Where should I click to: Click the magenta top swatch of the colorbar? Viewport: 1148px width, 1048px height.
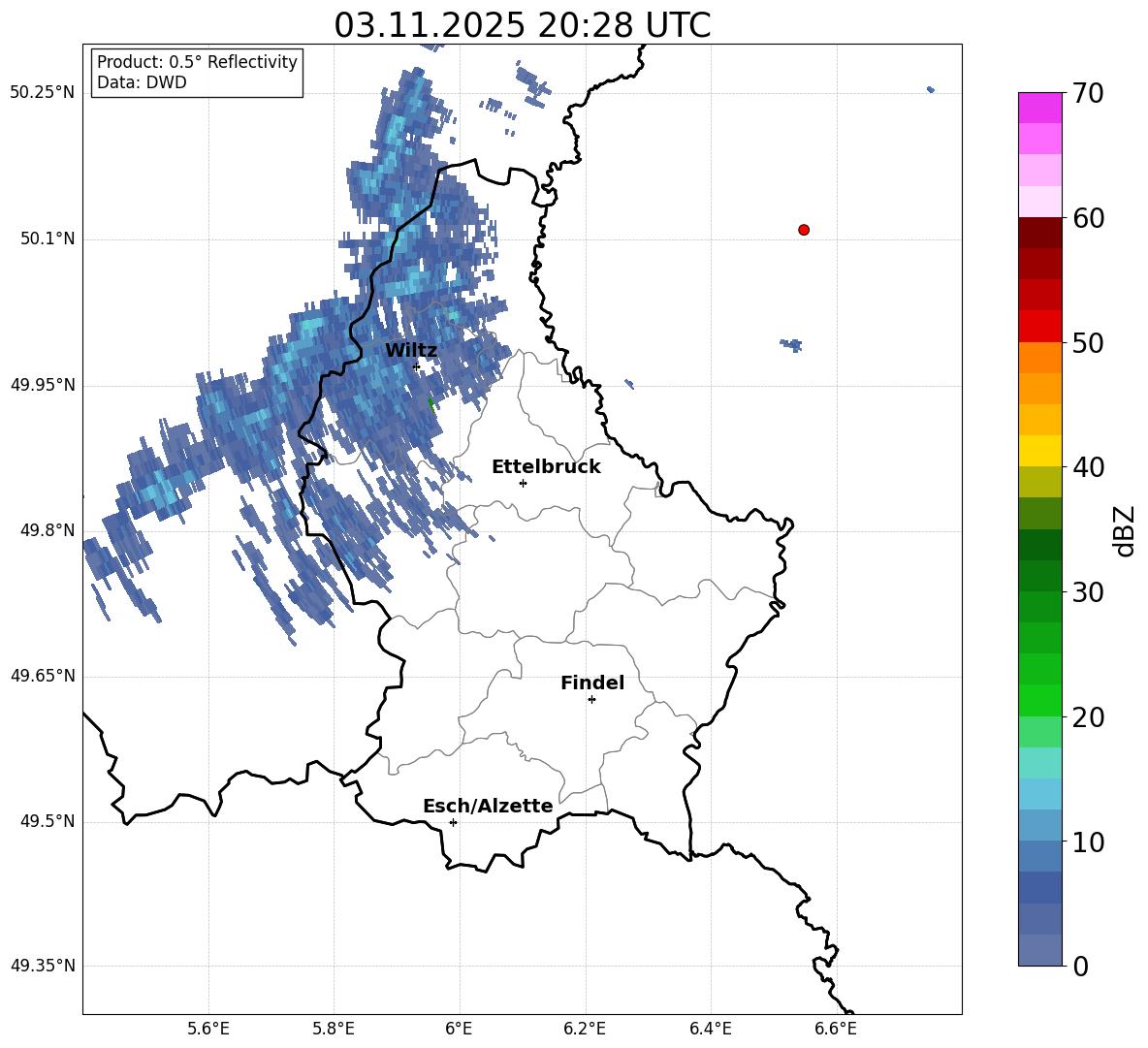pyautogui.click(x=1040, y=108)
